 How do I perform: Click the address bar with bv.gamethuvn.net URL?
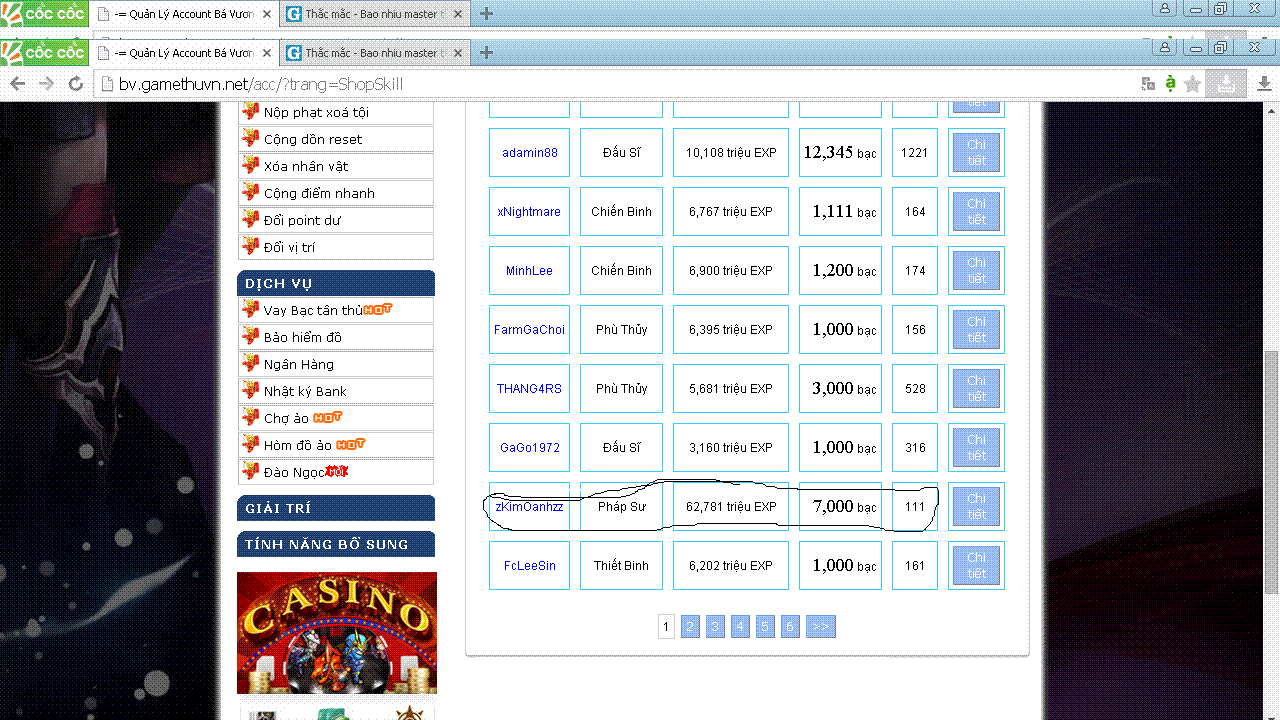[x=615, y=84]
